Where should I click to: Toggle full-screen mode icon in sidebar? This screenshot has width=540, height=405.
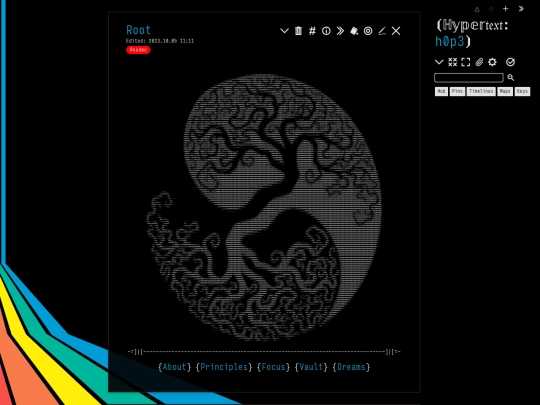pyautogui.click(x=466, y=62)
